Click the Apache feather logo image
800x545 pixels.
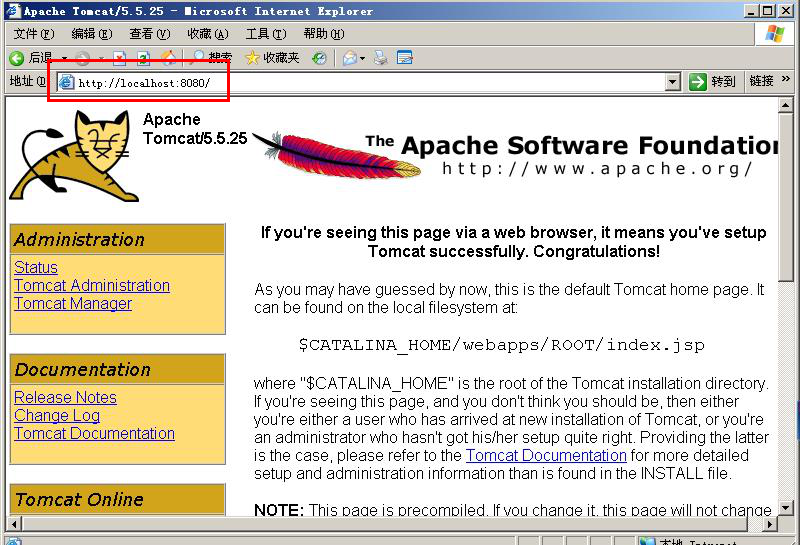pyautogui.click(x=337, y=156)
